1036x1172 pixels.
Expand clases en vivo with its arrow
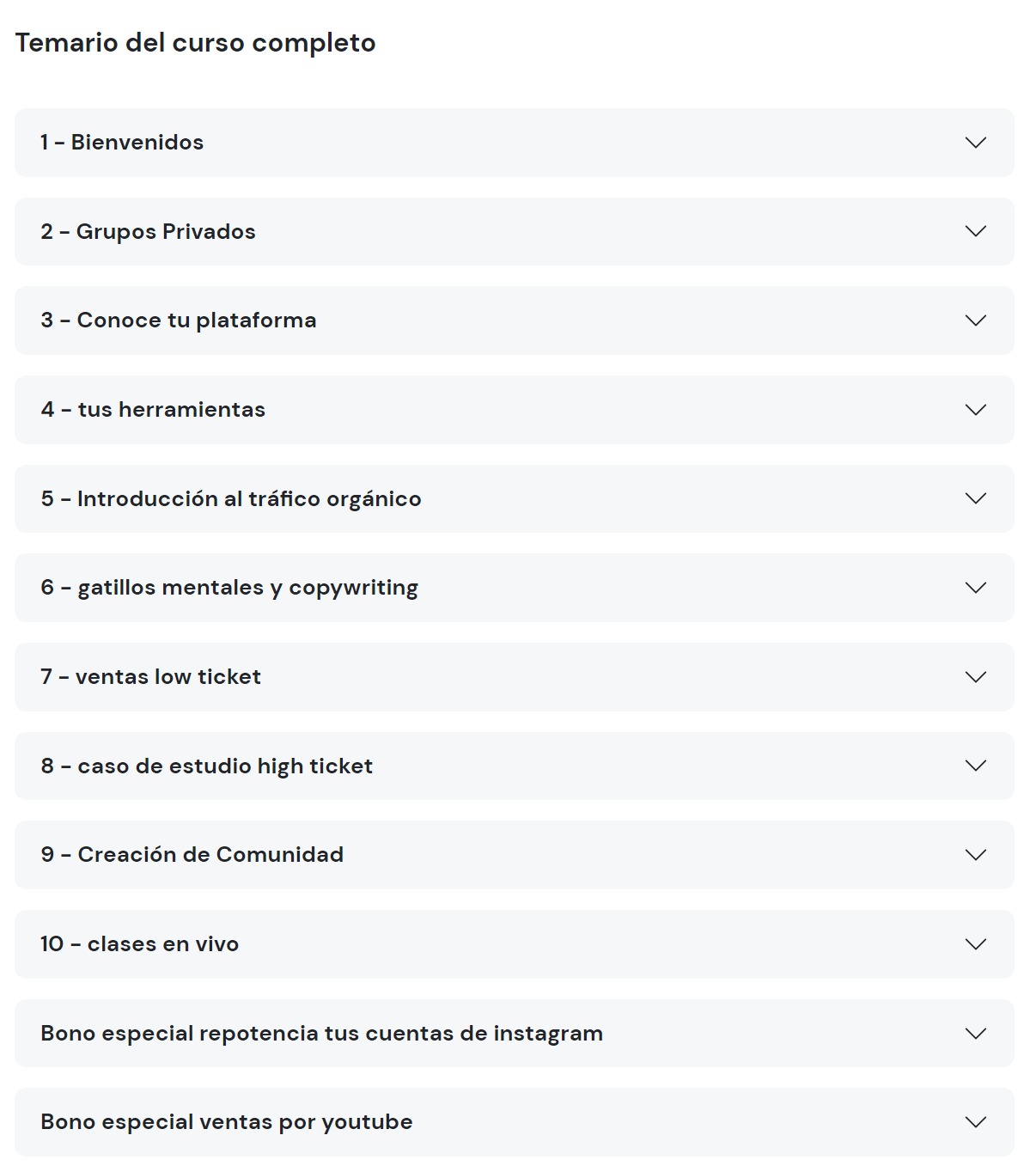975,944
